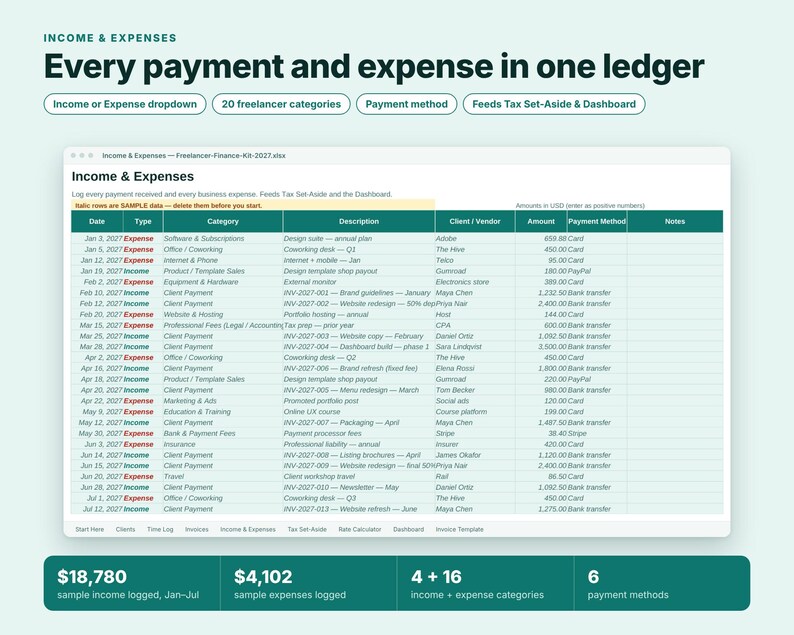Select the 'James Okafor' client cell
This screenshot has height=635, width=794.
[475, 455]
